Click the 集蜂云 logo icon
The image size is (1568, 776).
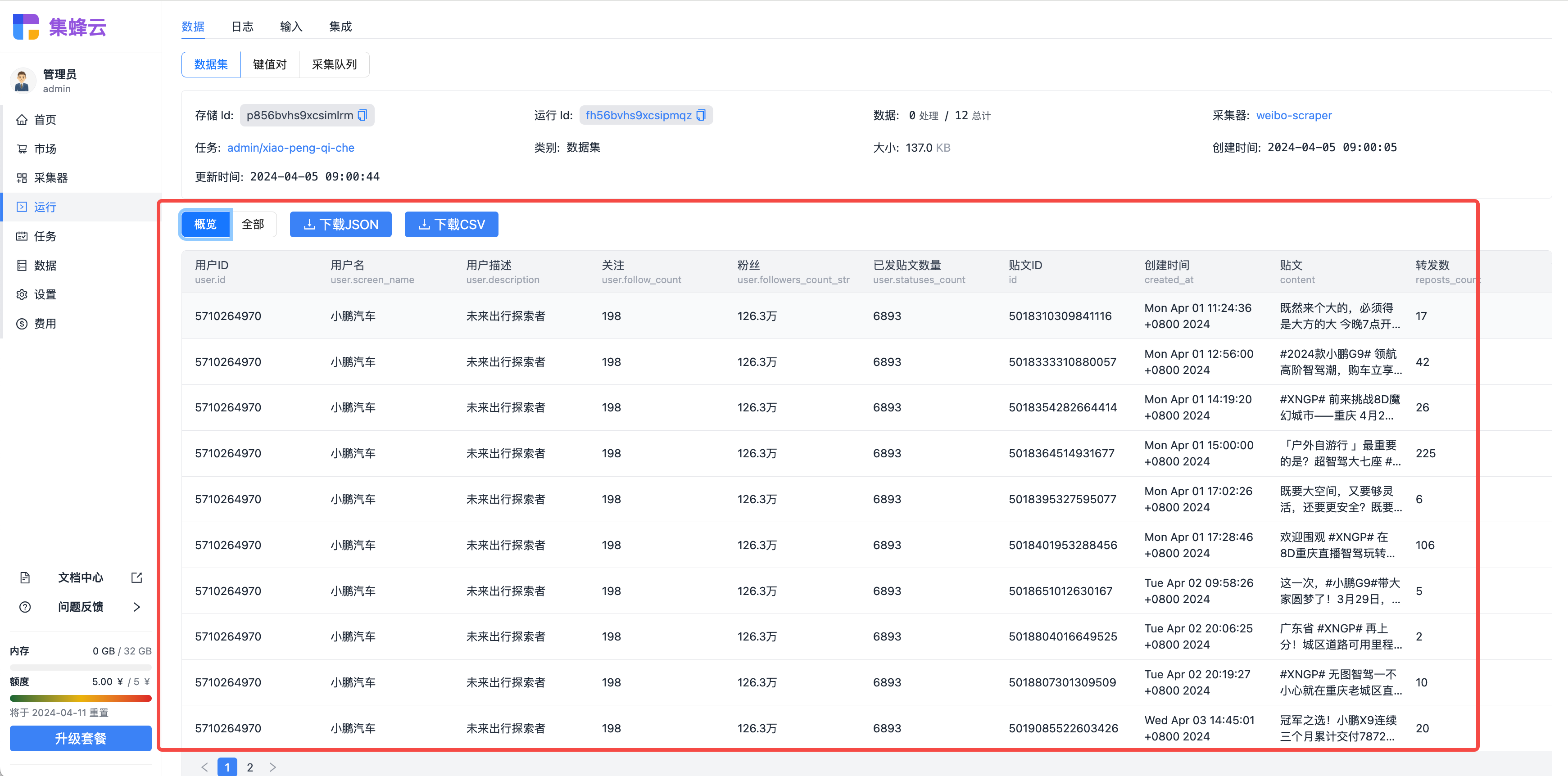pyautogui.click(x=26, y=27)
